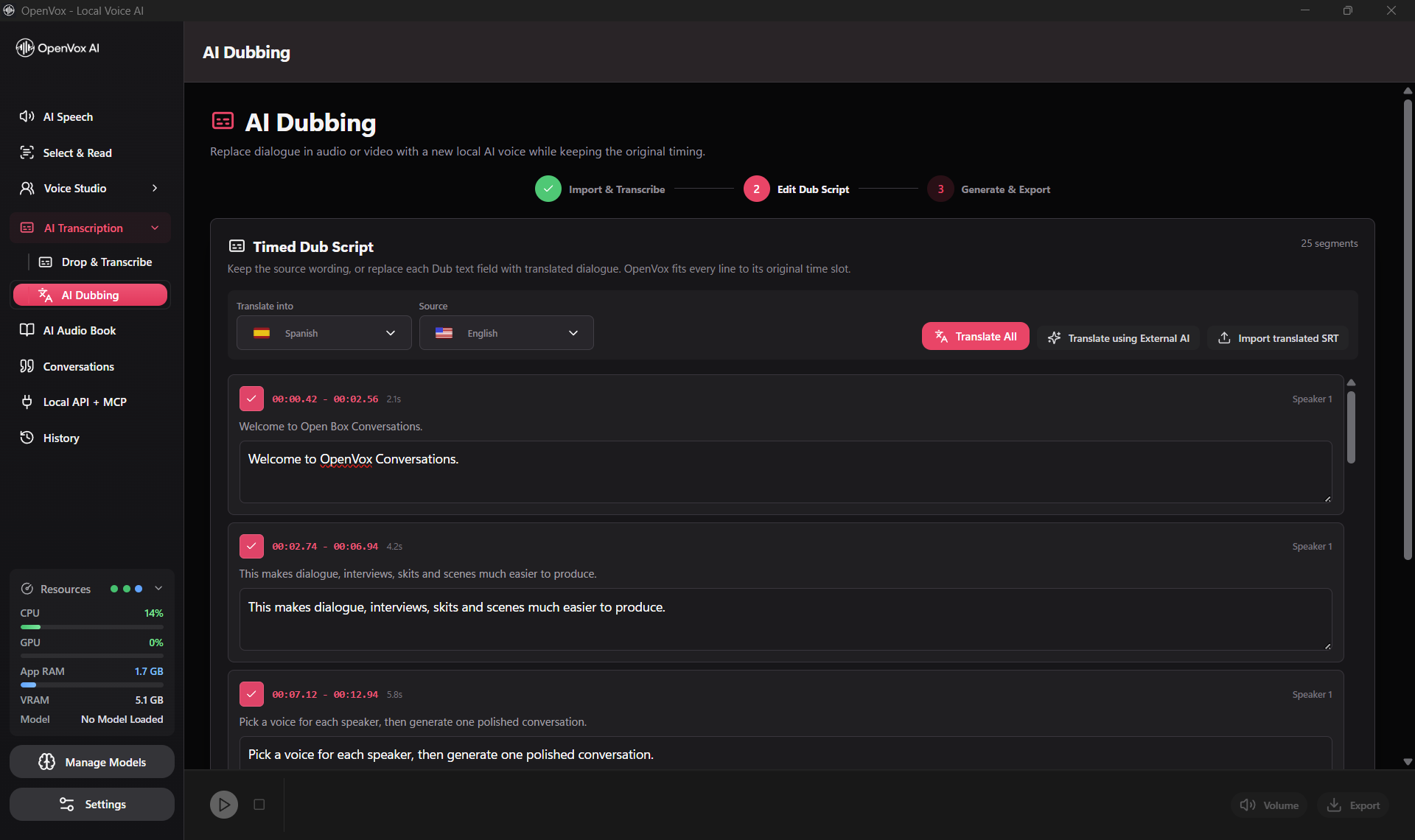Collapse the Resources panel chevron

158,589
